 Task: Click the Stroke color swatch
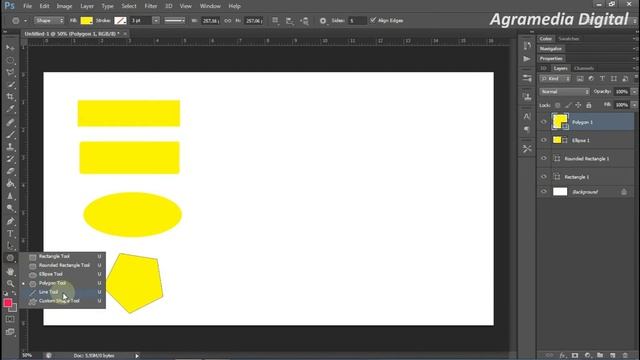(120, 20)
